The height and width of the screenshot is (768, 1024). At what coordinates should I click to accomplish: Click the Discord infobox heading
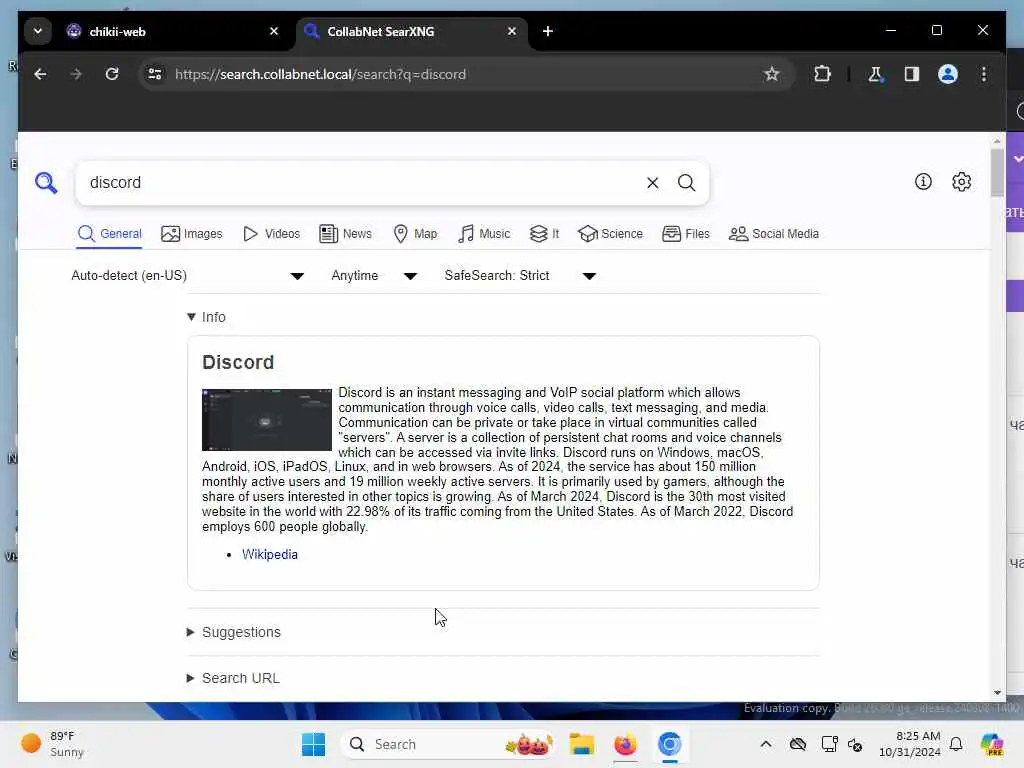(238, 362)
